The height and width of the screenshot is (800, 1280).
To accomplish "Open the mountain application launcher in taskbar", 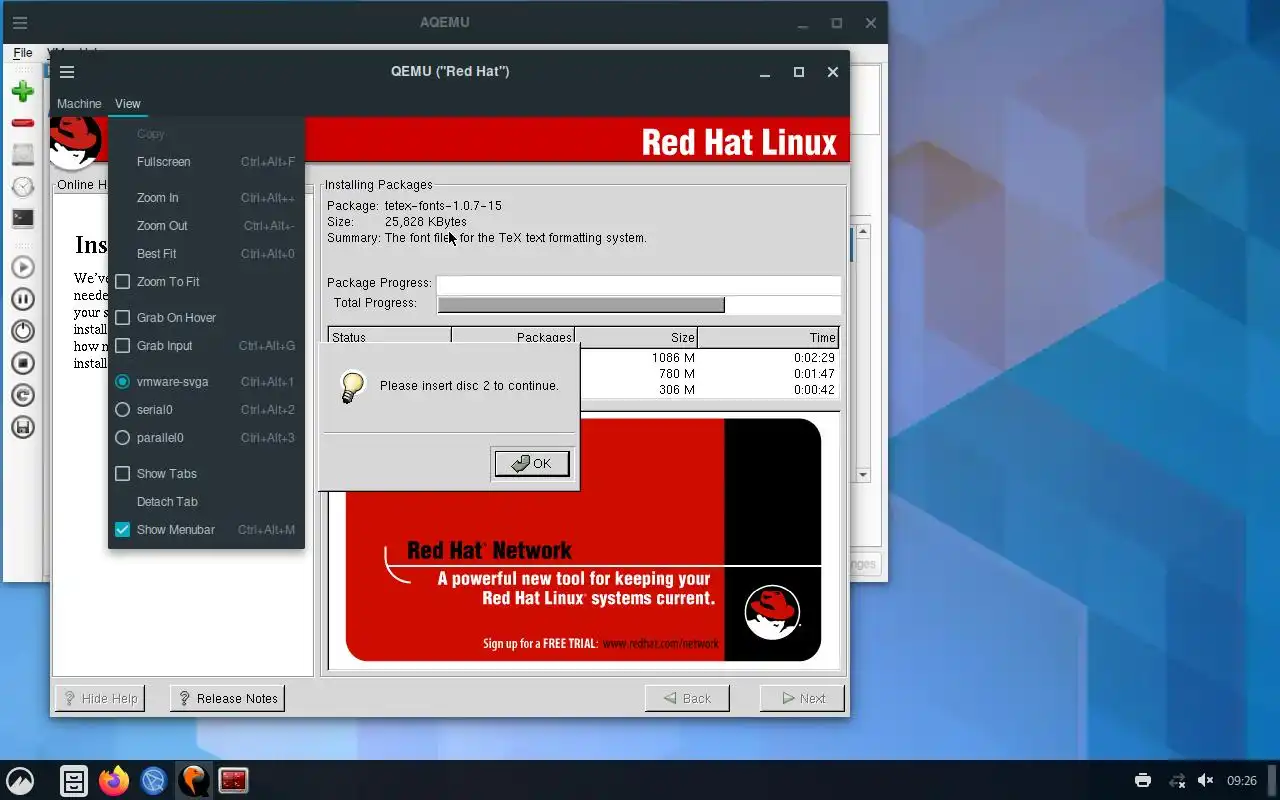I will 20,781.
